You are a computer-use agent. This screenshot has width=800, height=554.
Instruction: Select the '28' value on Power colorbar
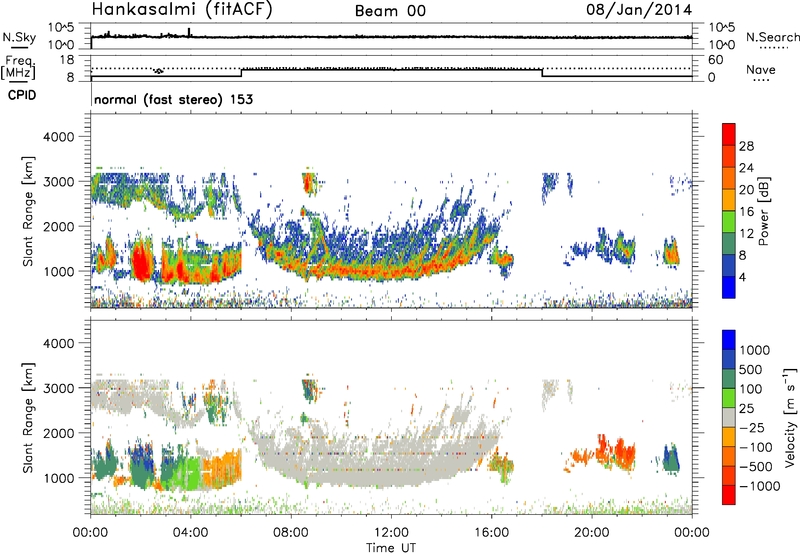point(746,146)
